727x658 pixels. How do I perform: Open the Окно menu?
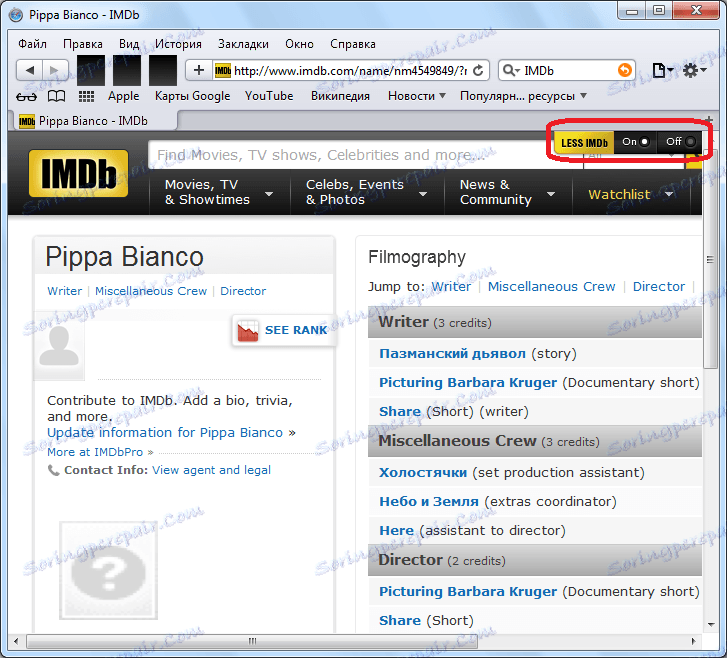300,44
